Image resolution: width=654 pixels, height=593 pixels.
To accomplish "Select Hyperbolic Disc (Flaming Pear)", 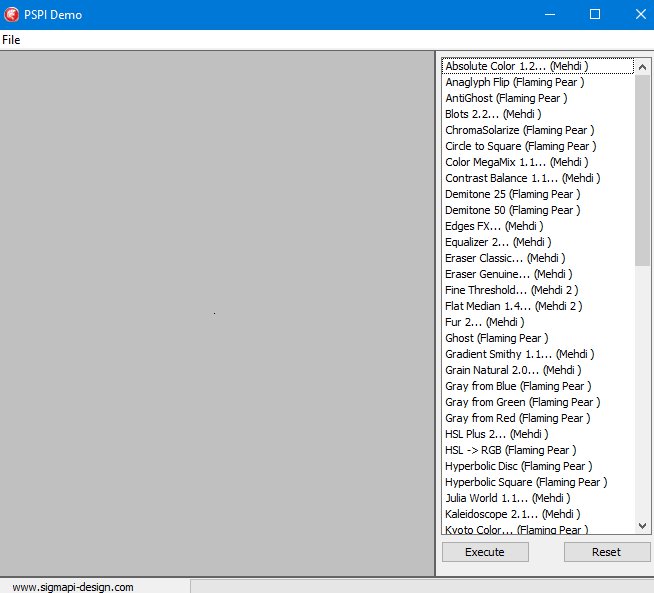I will click(x=538, y=466).
